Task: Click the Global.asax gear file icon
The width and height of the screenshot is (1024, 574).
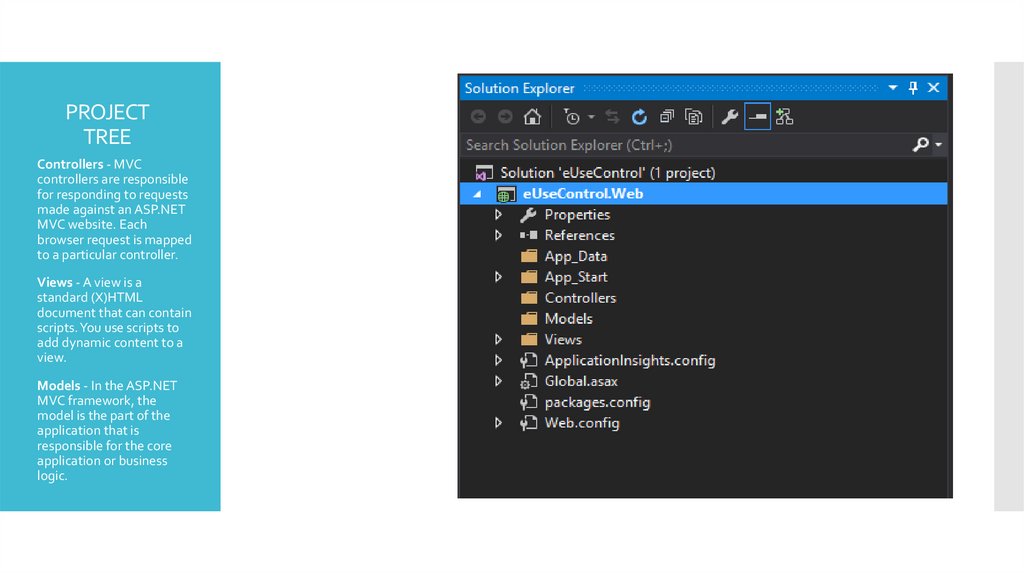Action: click(x=528, y=381)
